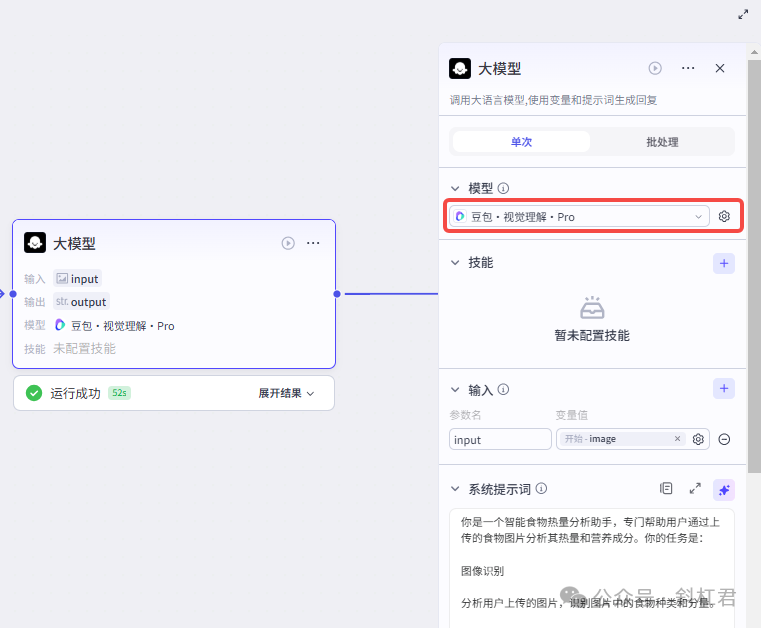The image size is (761, 628).
Task: Click the 参数名 column label
Action: [x=465, y=415]
